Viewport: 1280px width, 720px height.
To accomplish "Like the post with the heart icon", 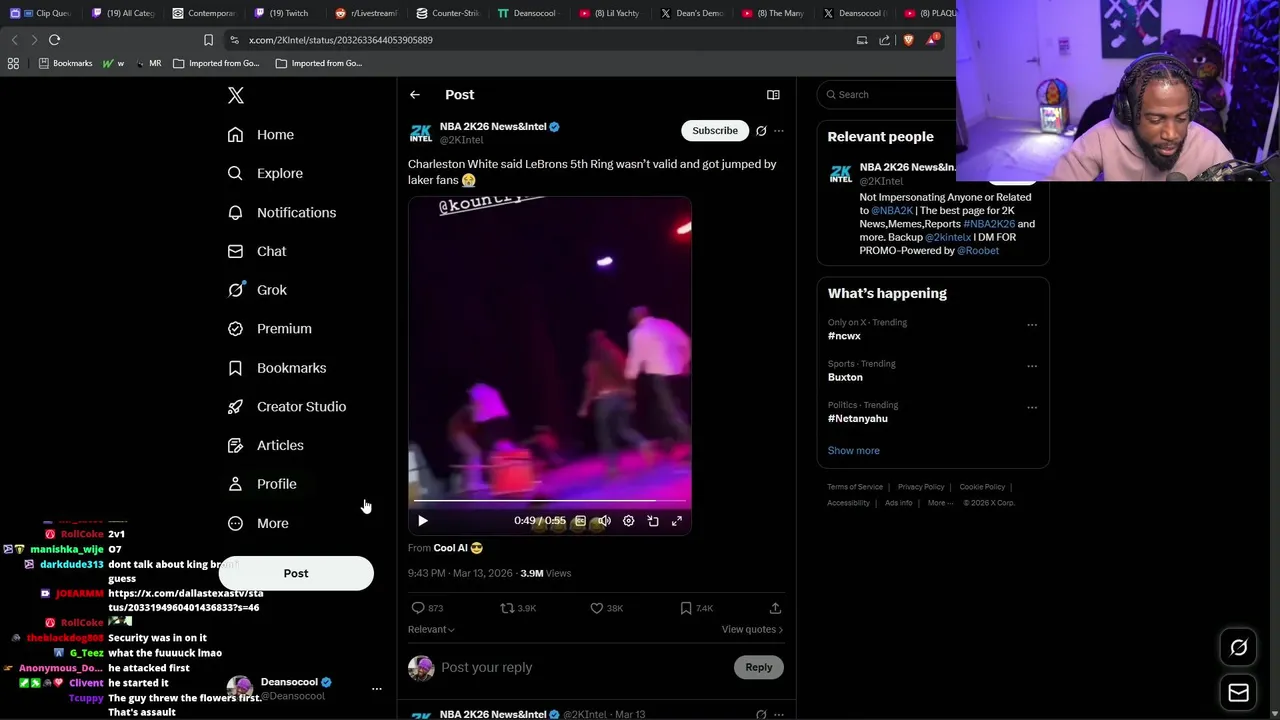I will pyautogui.click(x=606, y=608).
